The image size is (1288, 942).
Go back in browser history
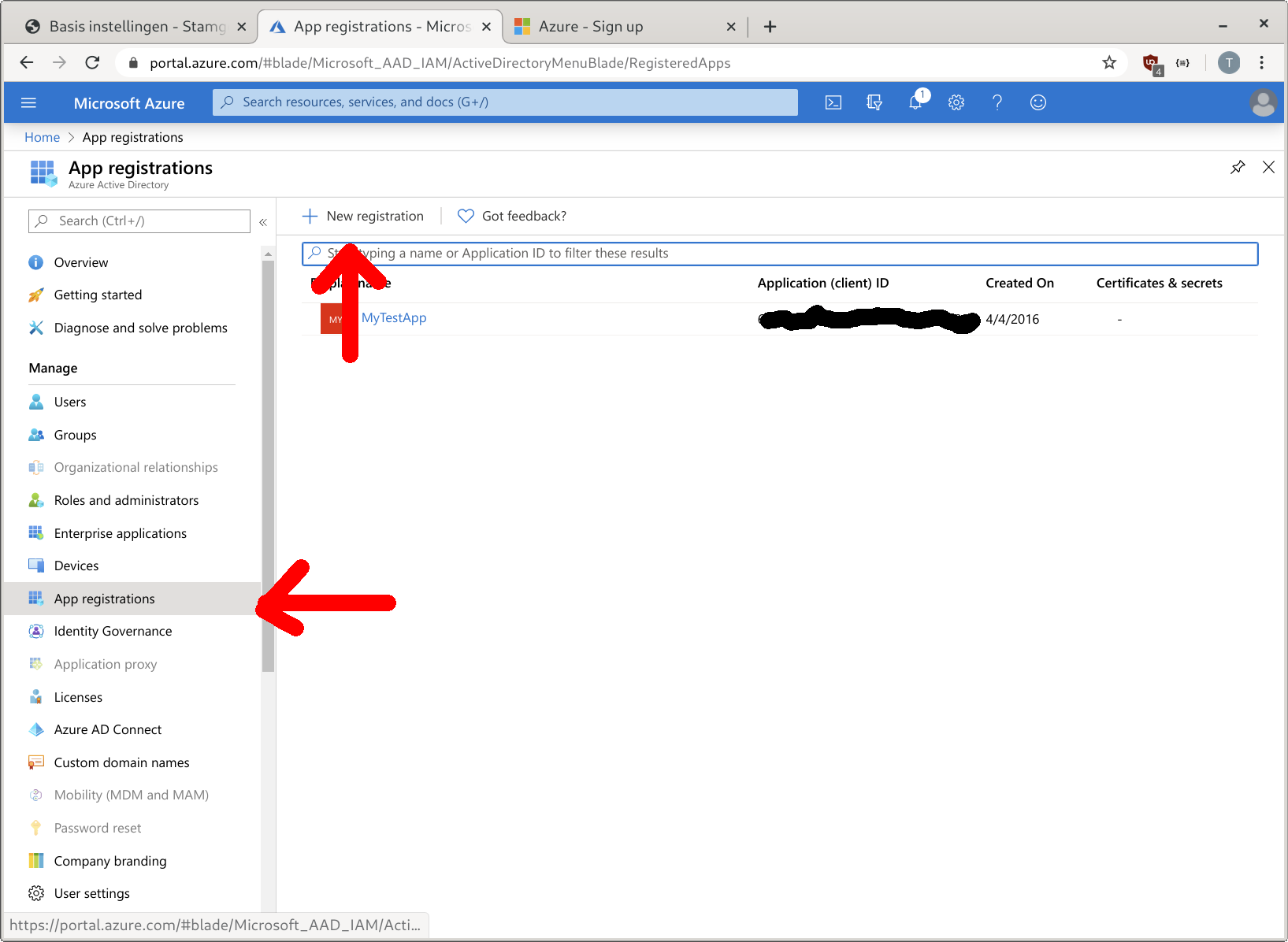(27, 62)
